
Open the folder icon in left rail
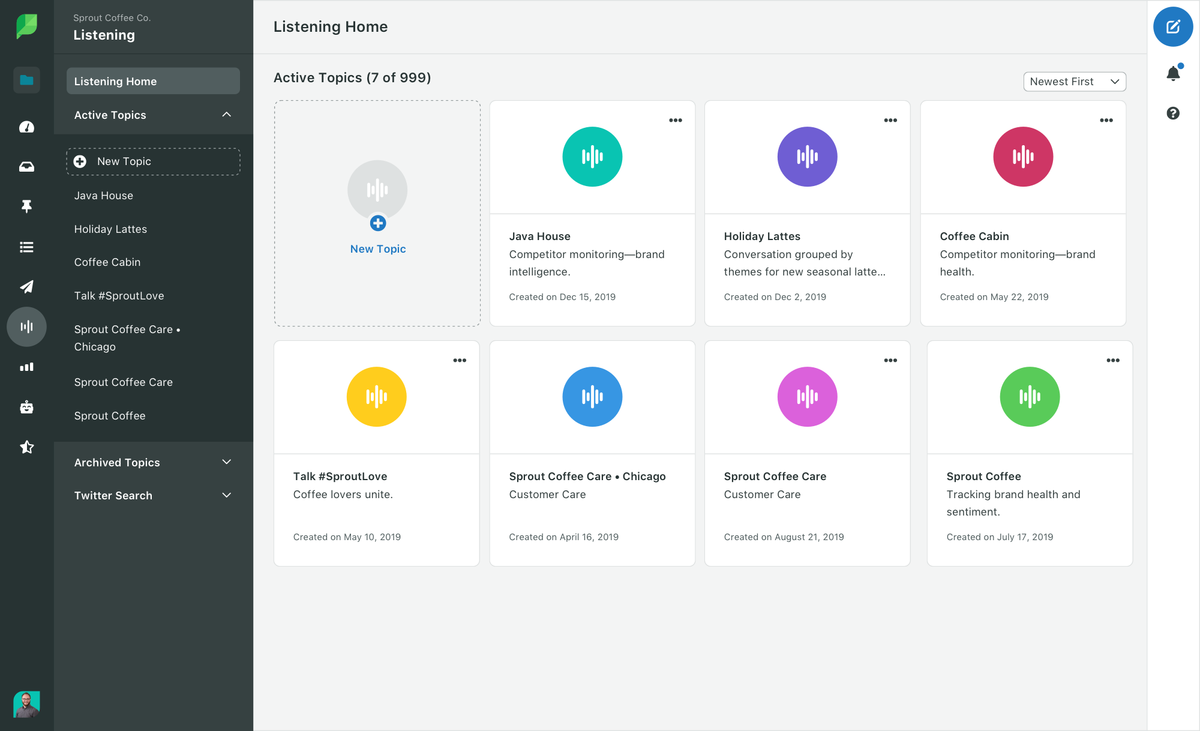click(27, 80)
